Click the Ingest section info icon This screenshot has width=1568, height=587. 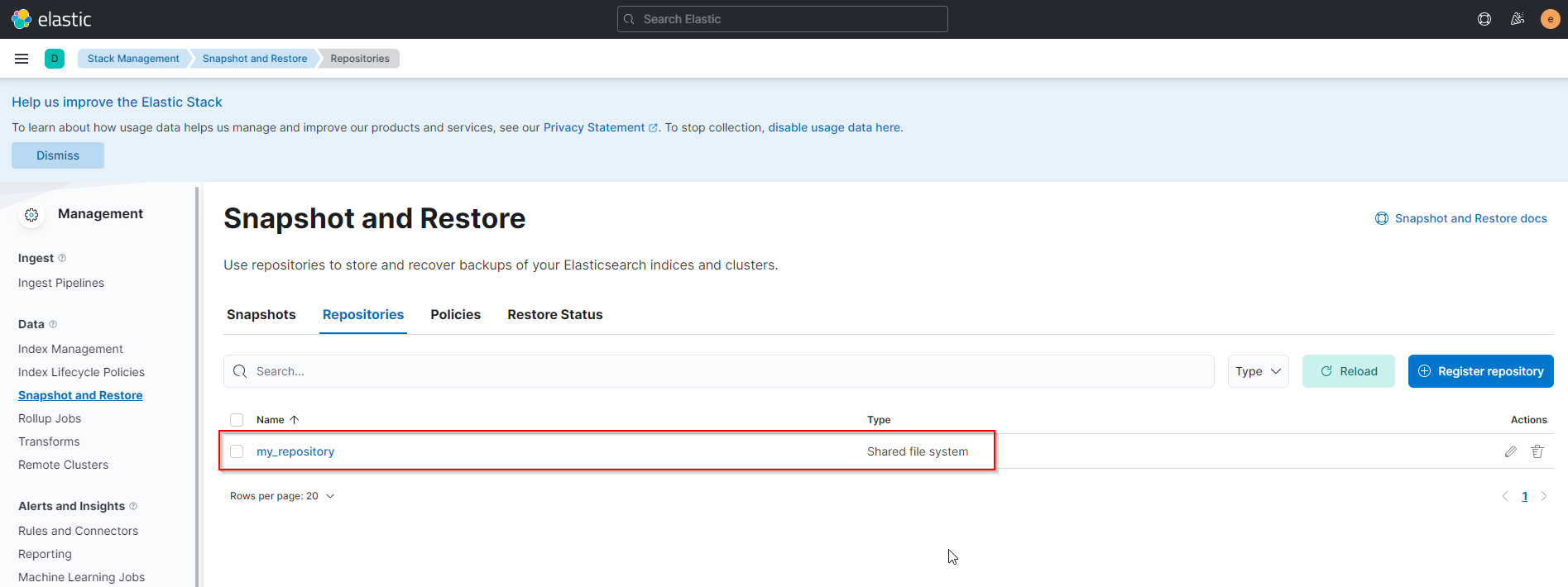62,258
